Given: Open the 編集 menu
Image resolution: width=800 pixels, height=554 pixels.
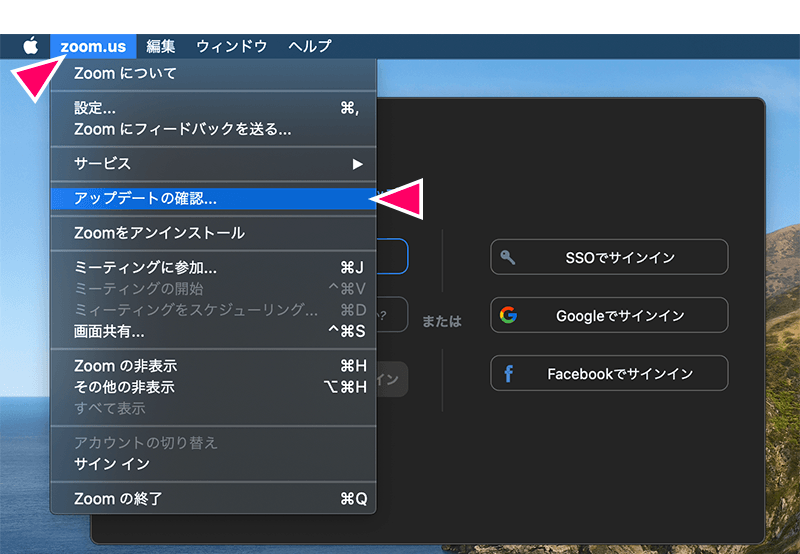Looking at the screenshot, I should click(x=161, y=46).
